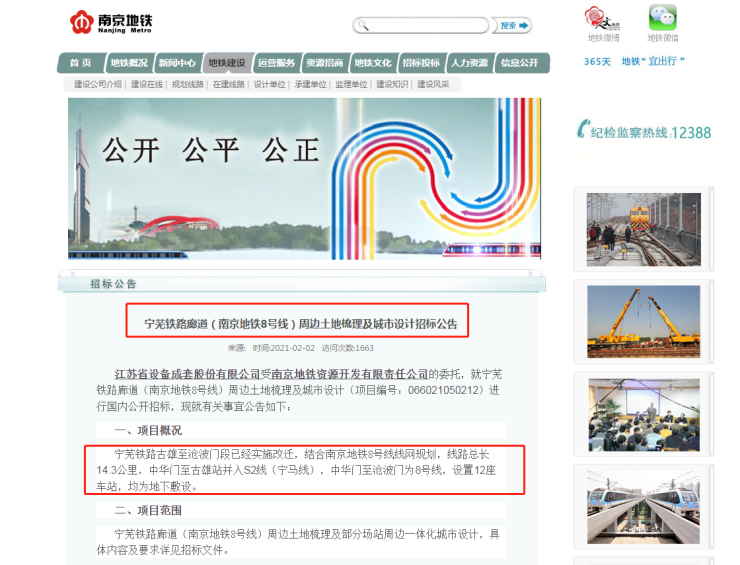Go to the 首页 home tab
This screenshot has width=740, height=565.
point(81,63)
